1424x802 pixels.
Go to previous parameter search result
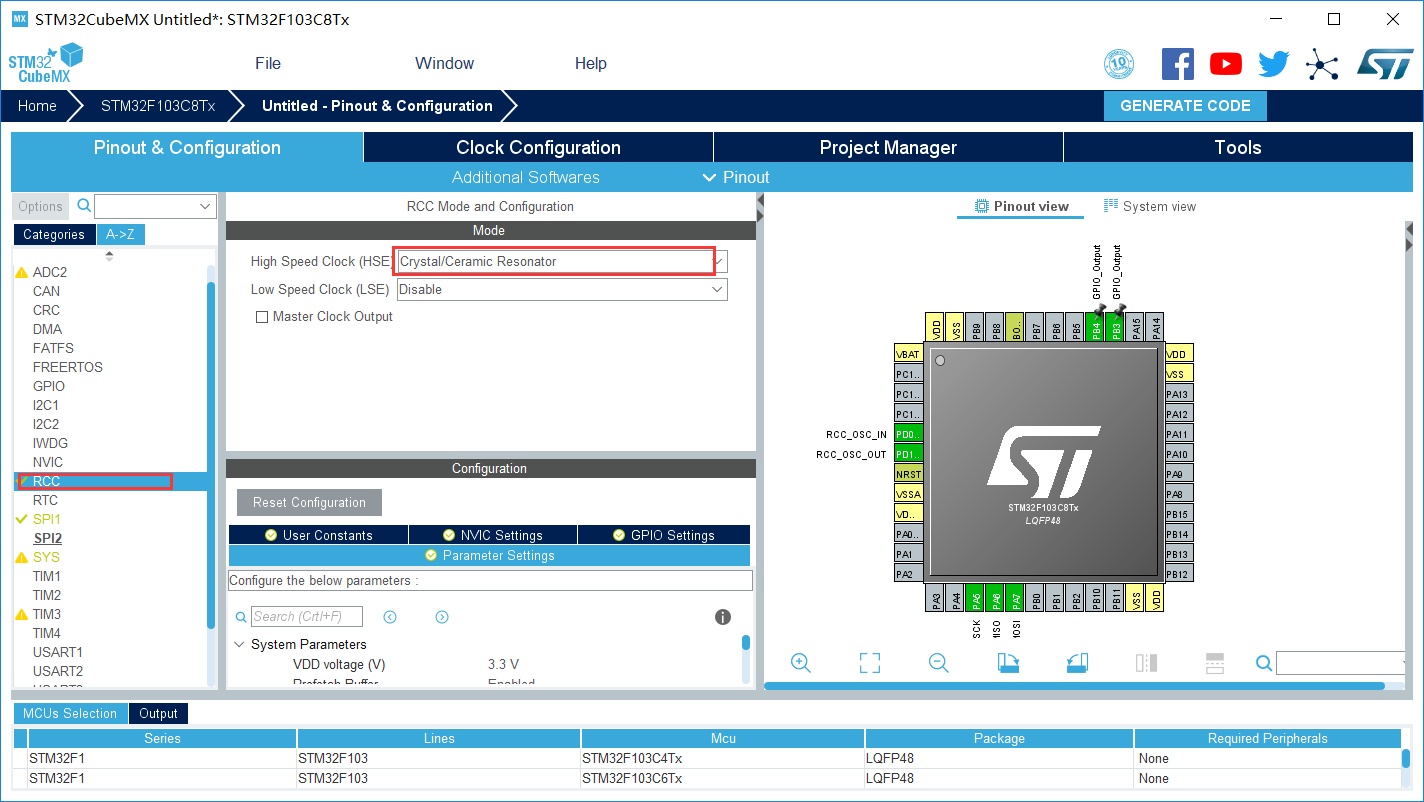coord(390,617)
